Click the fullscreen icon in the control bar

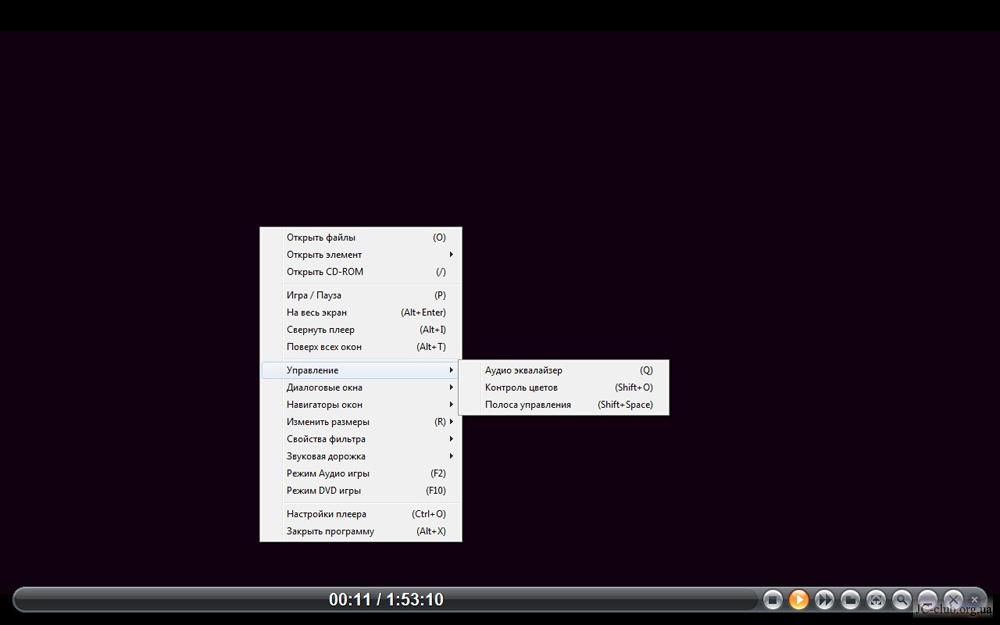876,600
